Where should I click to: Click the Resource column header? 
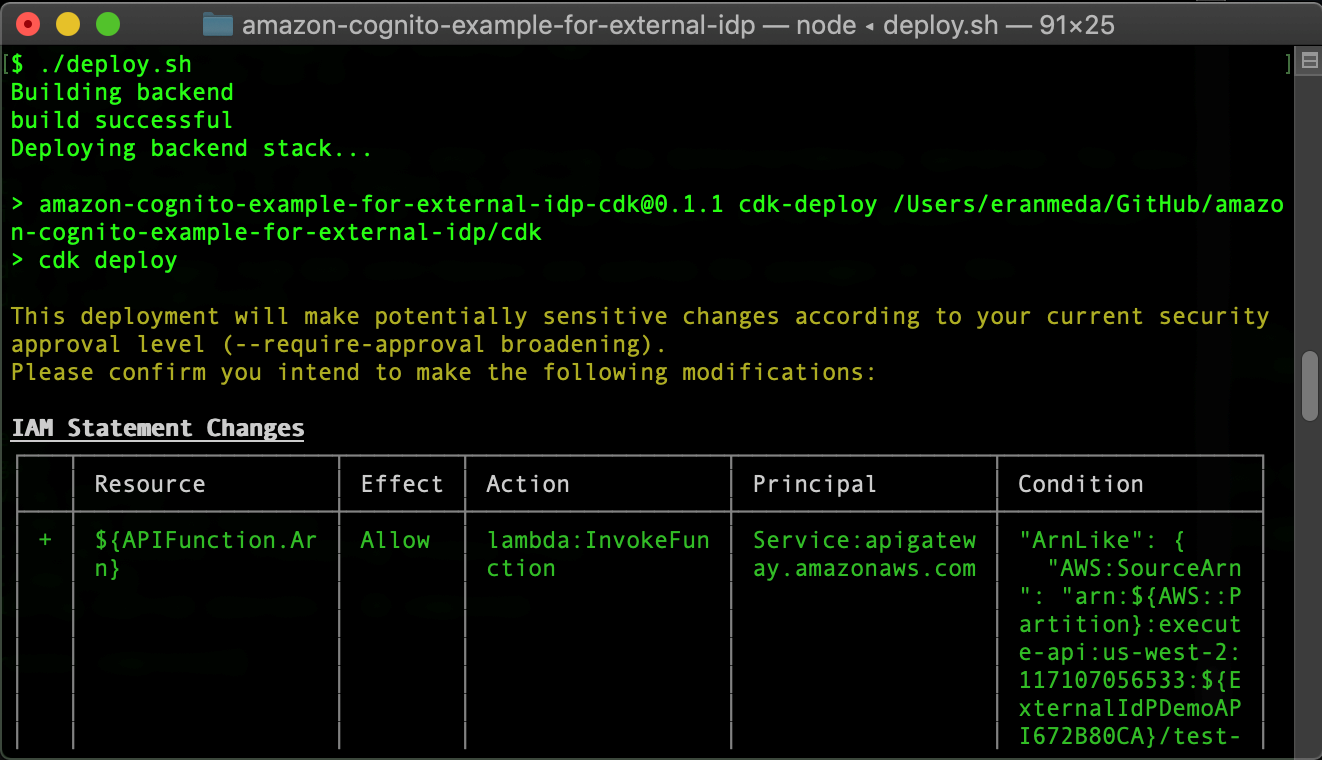point(150,484)
